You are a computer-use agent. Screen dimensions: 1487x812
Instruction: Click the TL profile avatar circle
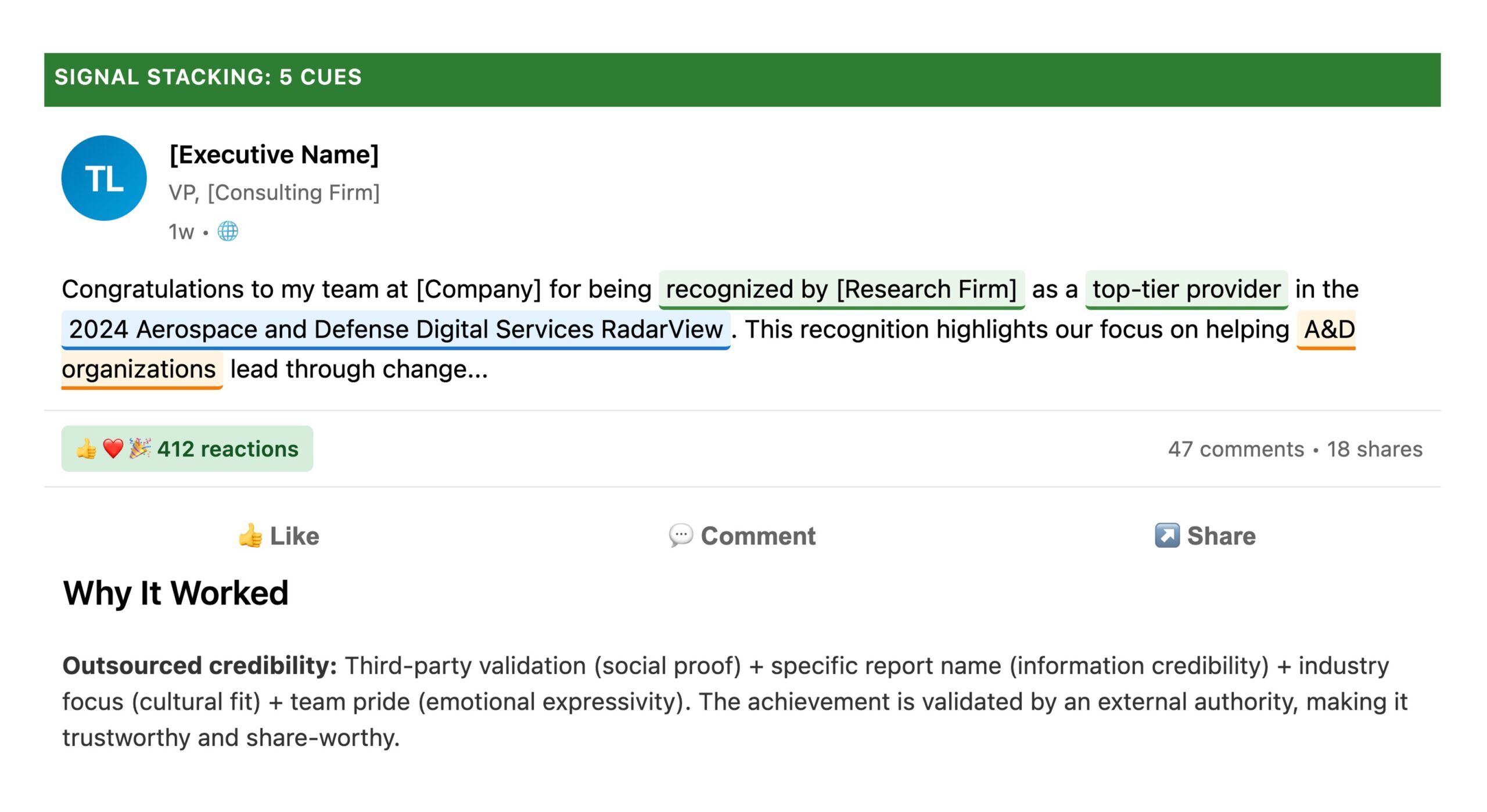pos(104,178)
